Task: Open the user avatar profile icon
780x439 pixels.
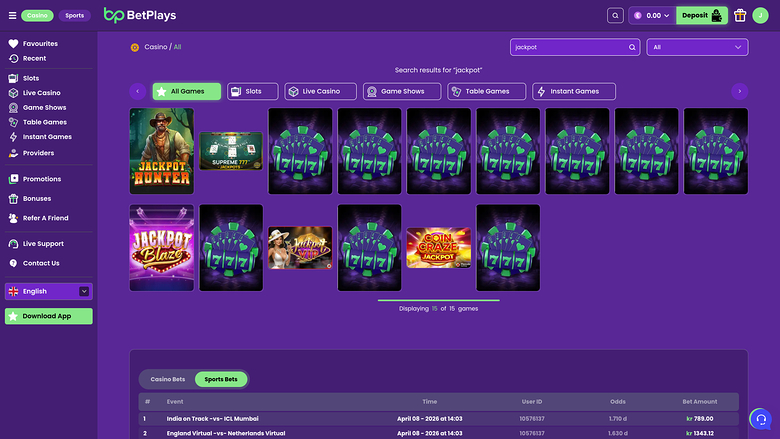Action: tap(760, 15)
